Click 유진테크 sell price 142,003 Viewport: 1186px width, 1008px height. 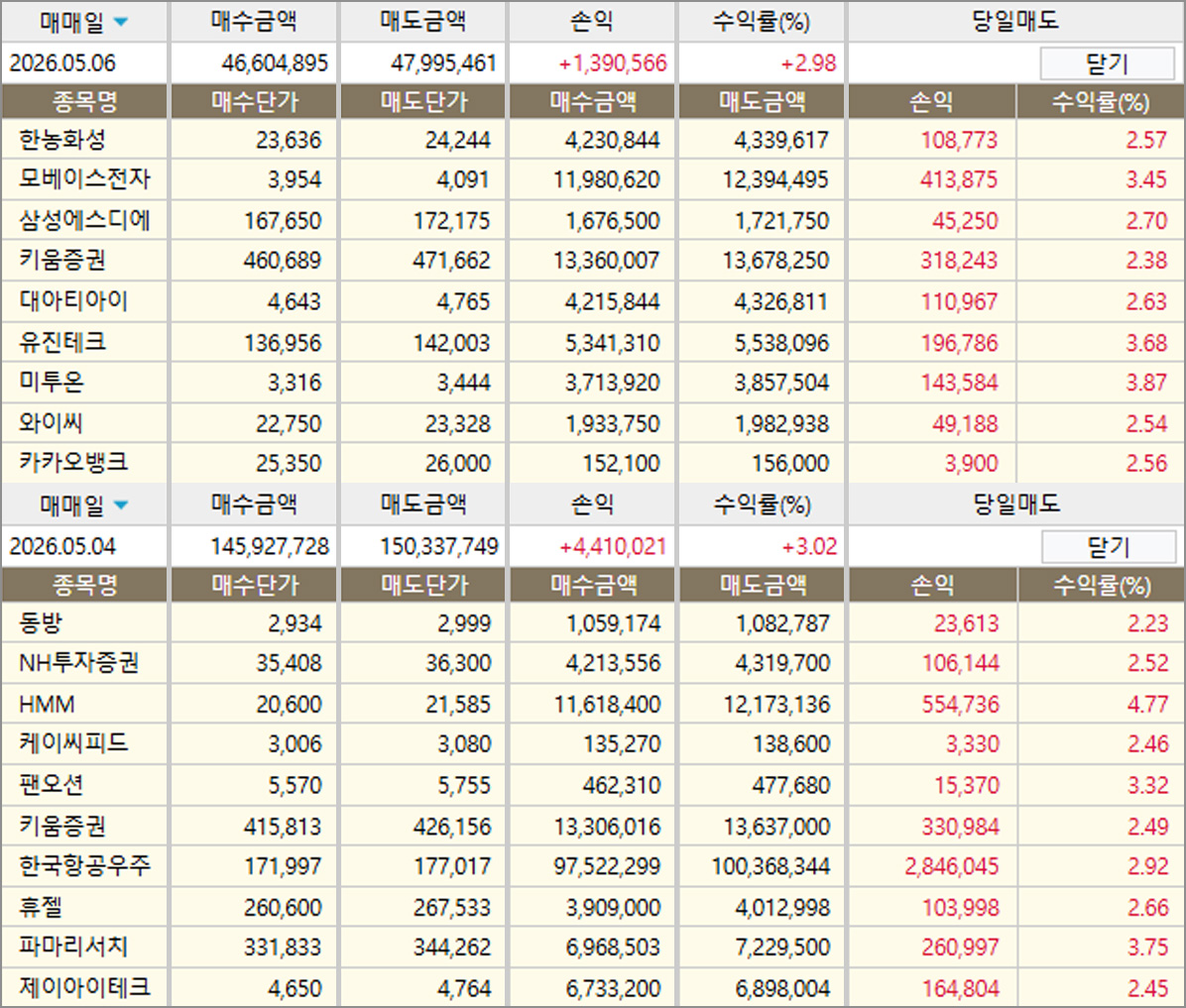coord(451,343)
